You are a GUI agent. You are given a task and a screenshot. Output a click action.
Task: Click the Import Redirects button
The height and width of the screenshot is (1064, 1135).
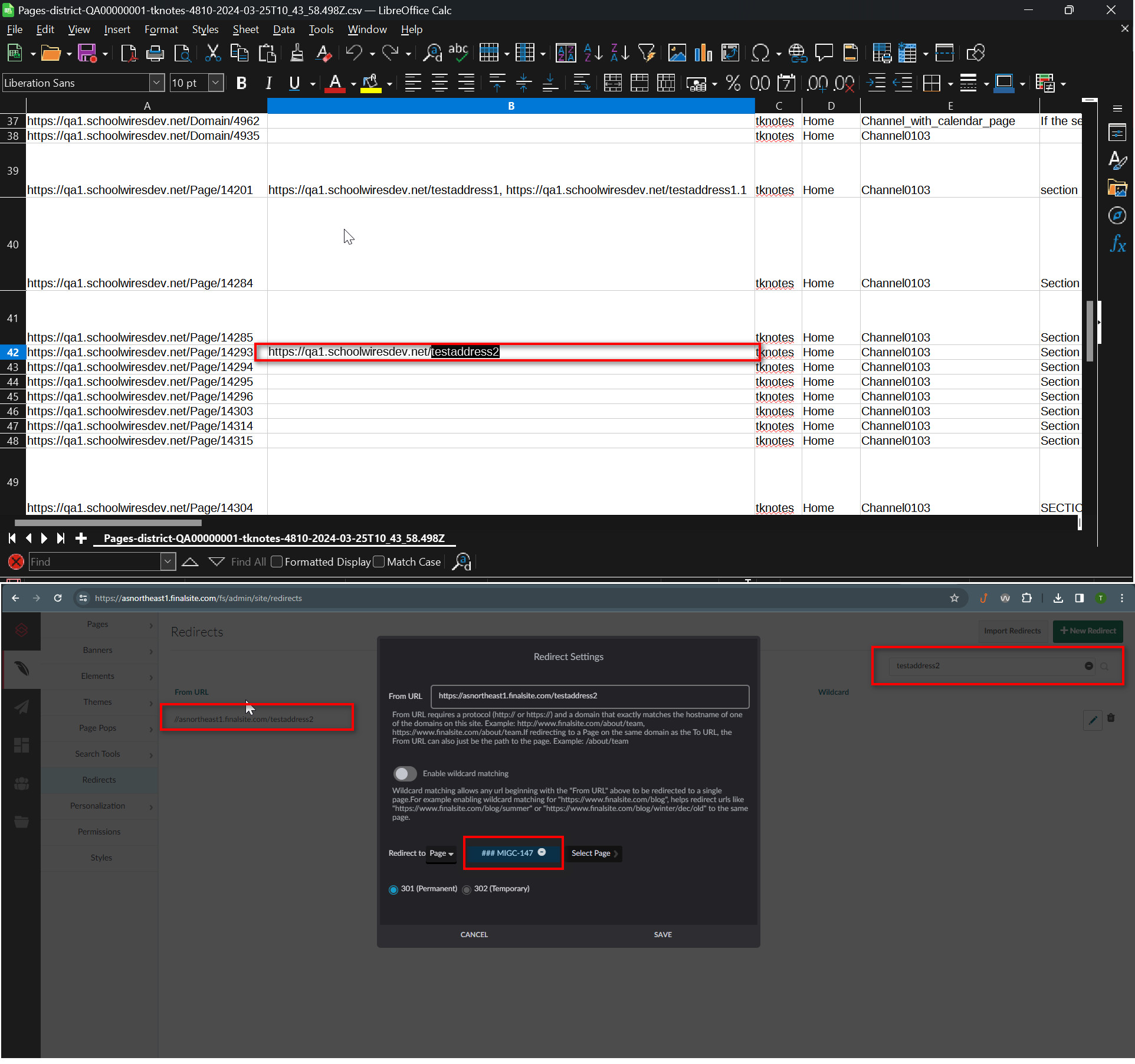point(1012,630)
